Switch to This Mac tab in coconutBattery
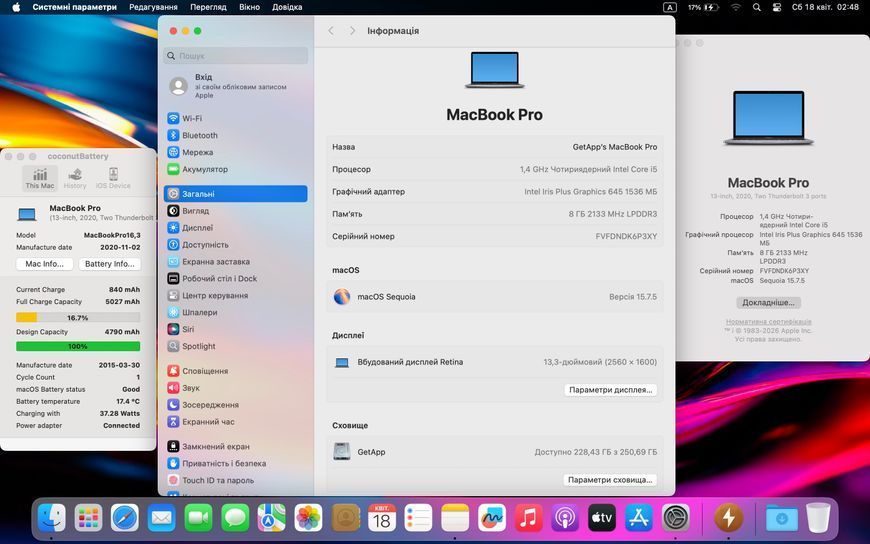Image resolution: width=870 pixels, height=544 pixels. point(40,179)
